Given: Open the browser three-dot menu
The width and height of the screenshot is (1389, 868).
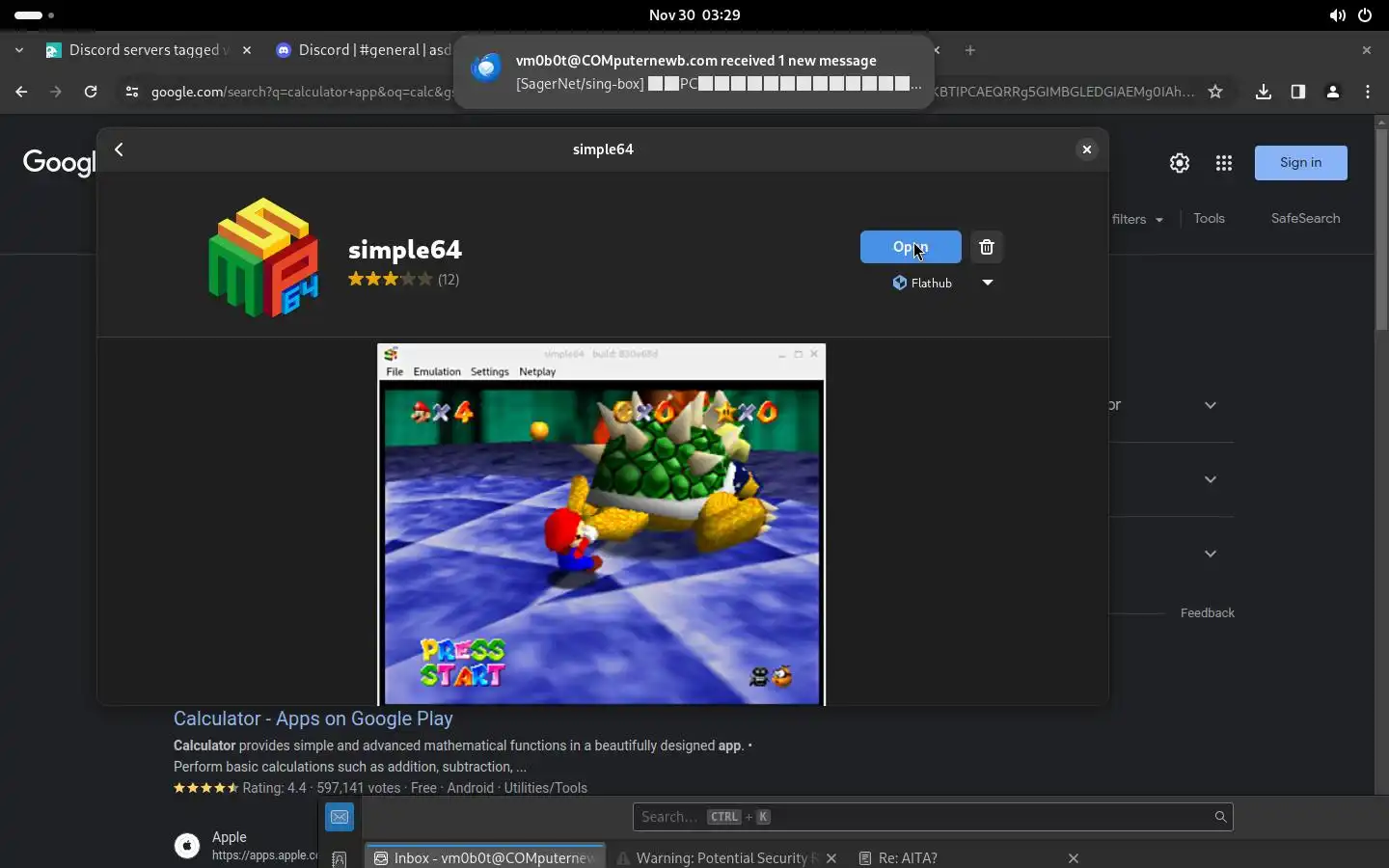Looking at the screenshot, I should pos(1368,92).
